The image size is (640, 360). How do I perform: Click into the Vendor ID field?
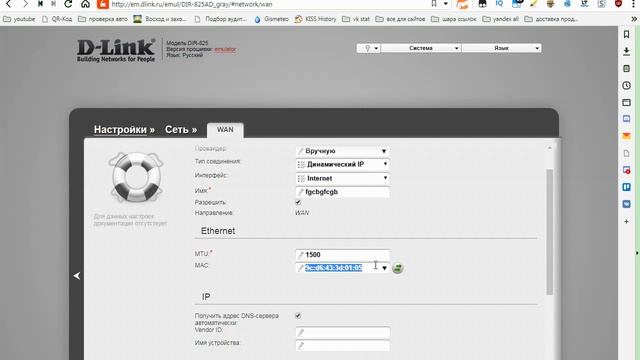342,332
